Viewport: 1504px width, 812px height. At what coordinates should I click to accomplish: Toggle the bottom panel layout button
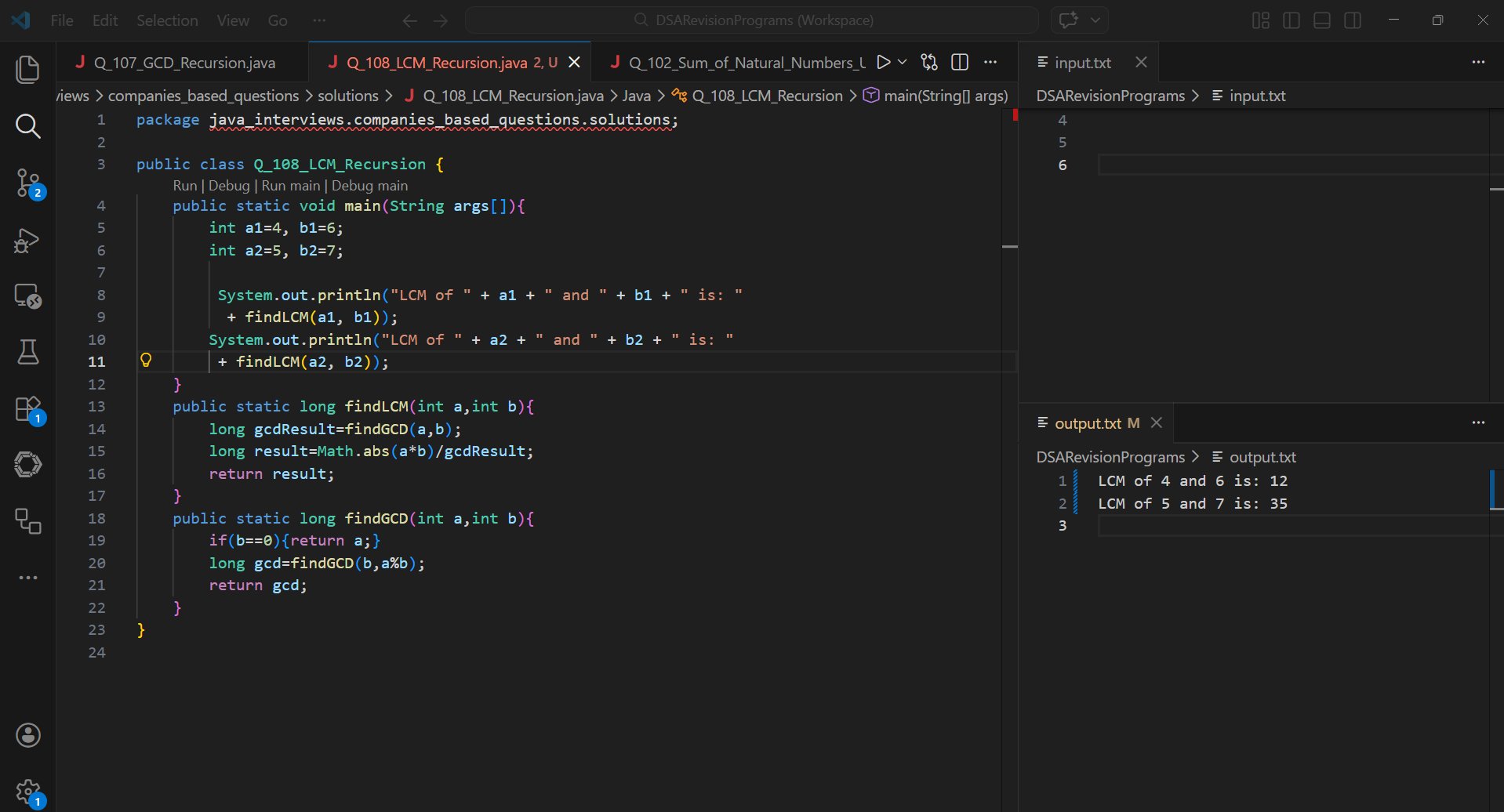click(1321, 20)
